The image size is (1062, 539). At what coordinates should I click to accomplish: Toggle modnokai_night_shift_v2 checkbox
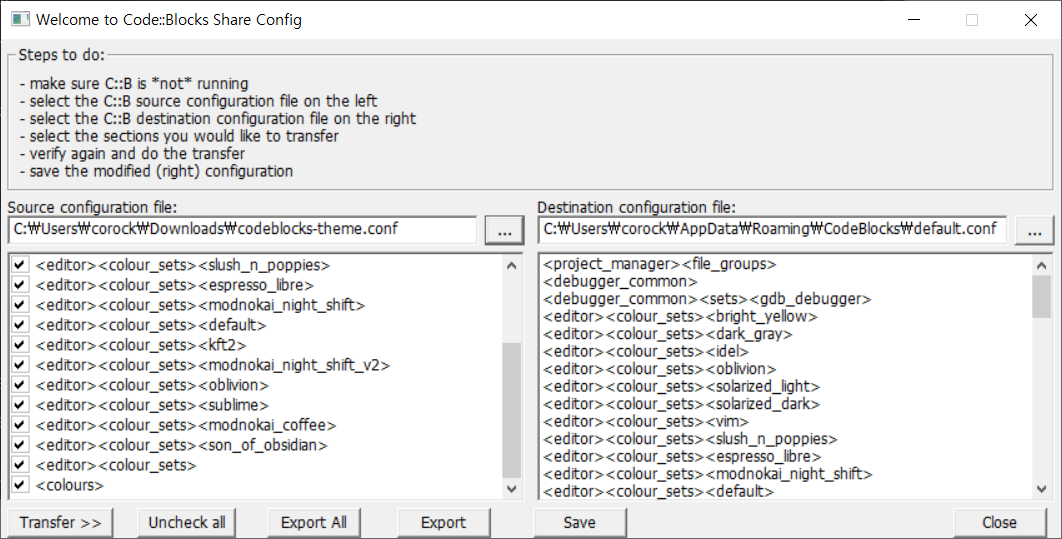[x=20, y=365]
